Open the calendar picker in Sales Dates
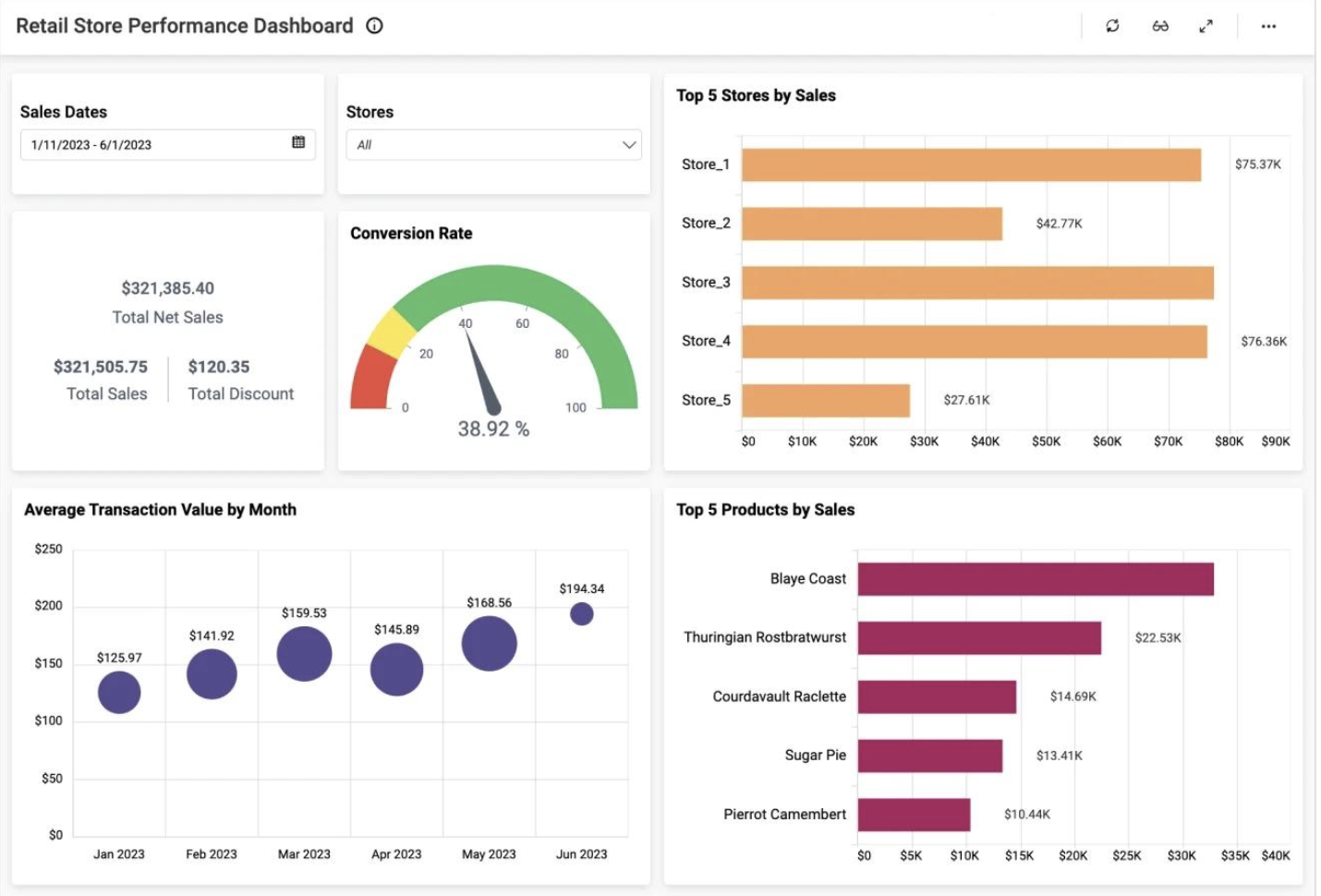Image resolution: width=1321 pixels, height=896 pixels. [x=298, y=143]
